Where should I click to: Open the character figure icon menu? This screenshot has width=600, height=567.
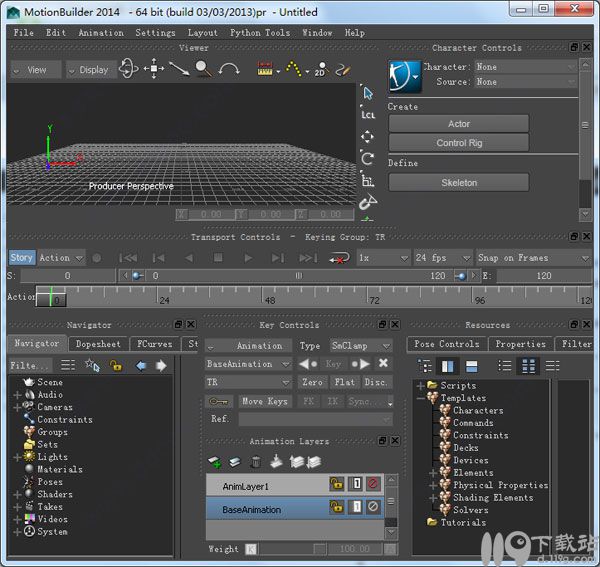(405, 77)
